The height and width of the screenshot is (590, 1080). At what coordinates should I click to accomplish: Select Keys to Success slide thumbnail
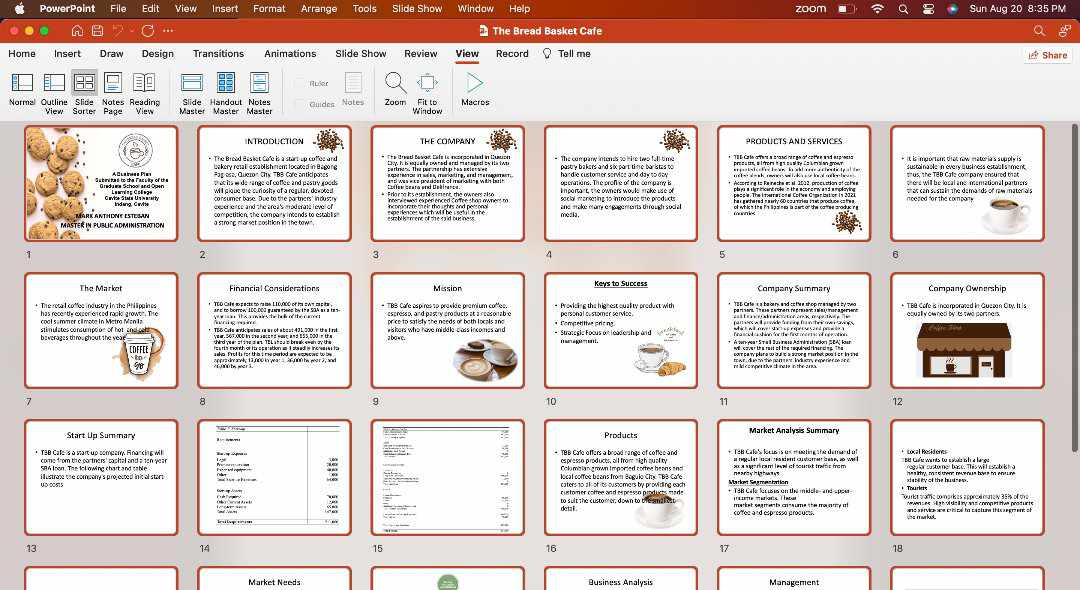point(621,330)
